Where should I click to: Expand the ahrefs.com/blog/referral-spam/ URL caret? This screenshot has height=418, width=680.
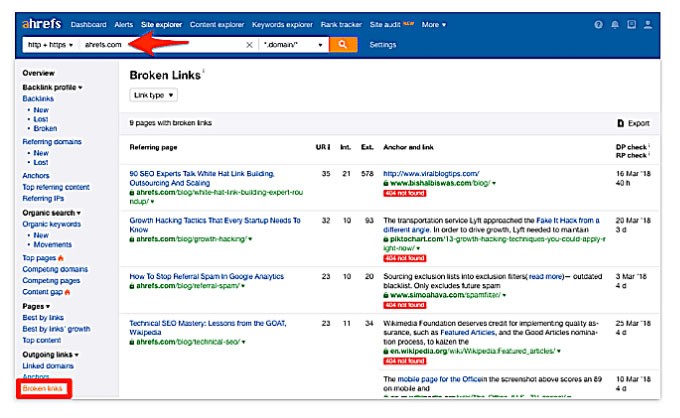tap(243, 286)
